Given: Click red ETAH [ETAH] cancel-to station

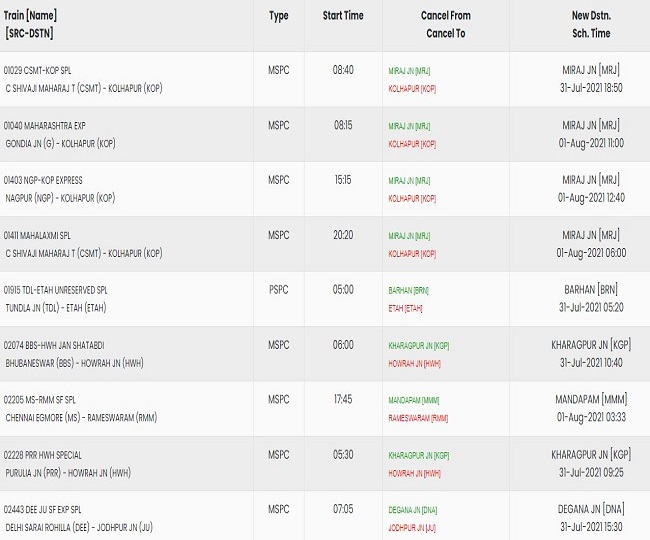Looking at the screenshot, I should tap(405, 308).
